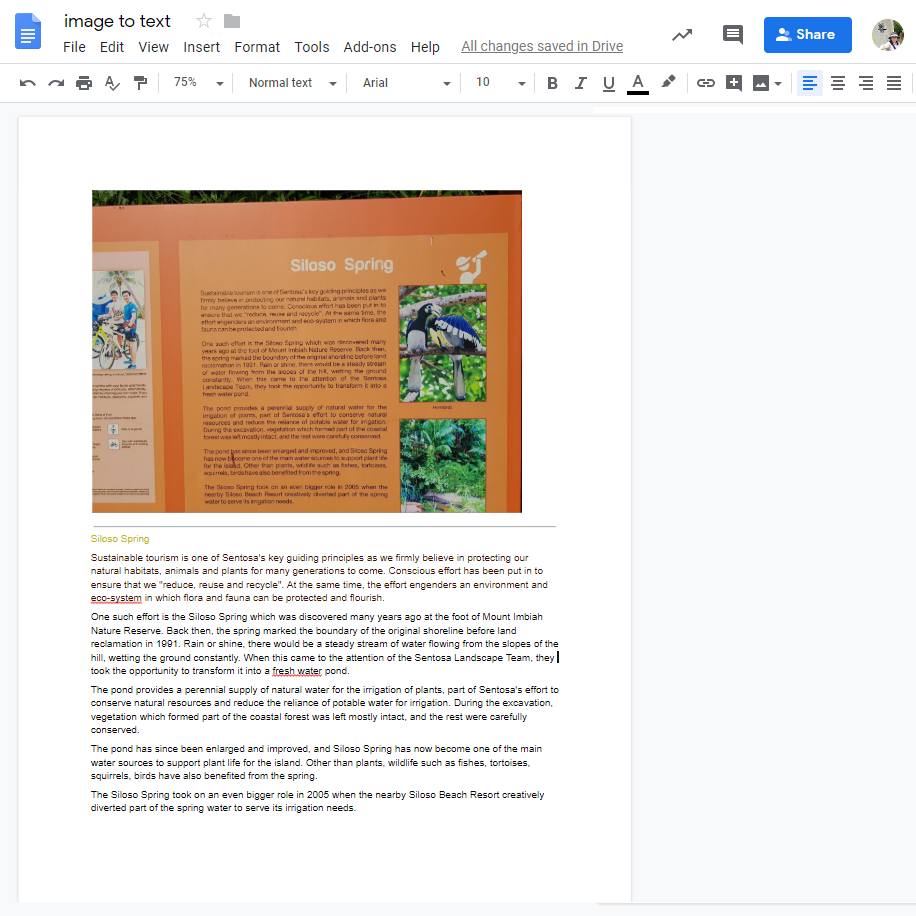This screenshot has height=916, width=916.
Task: Click the Insert image icon
Action: tap(761, 83)
